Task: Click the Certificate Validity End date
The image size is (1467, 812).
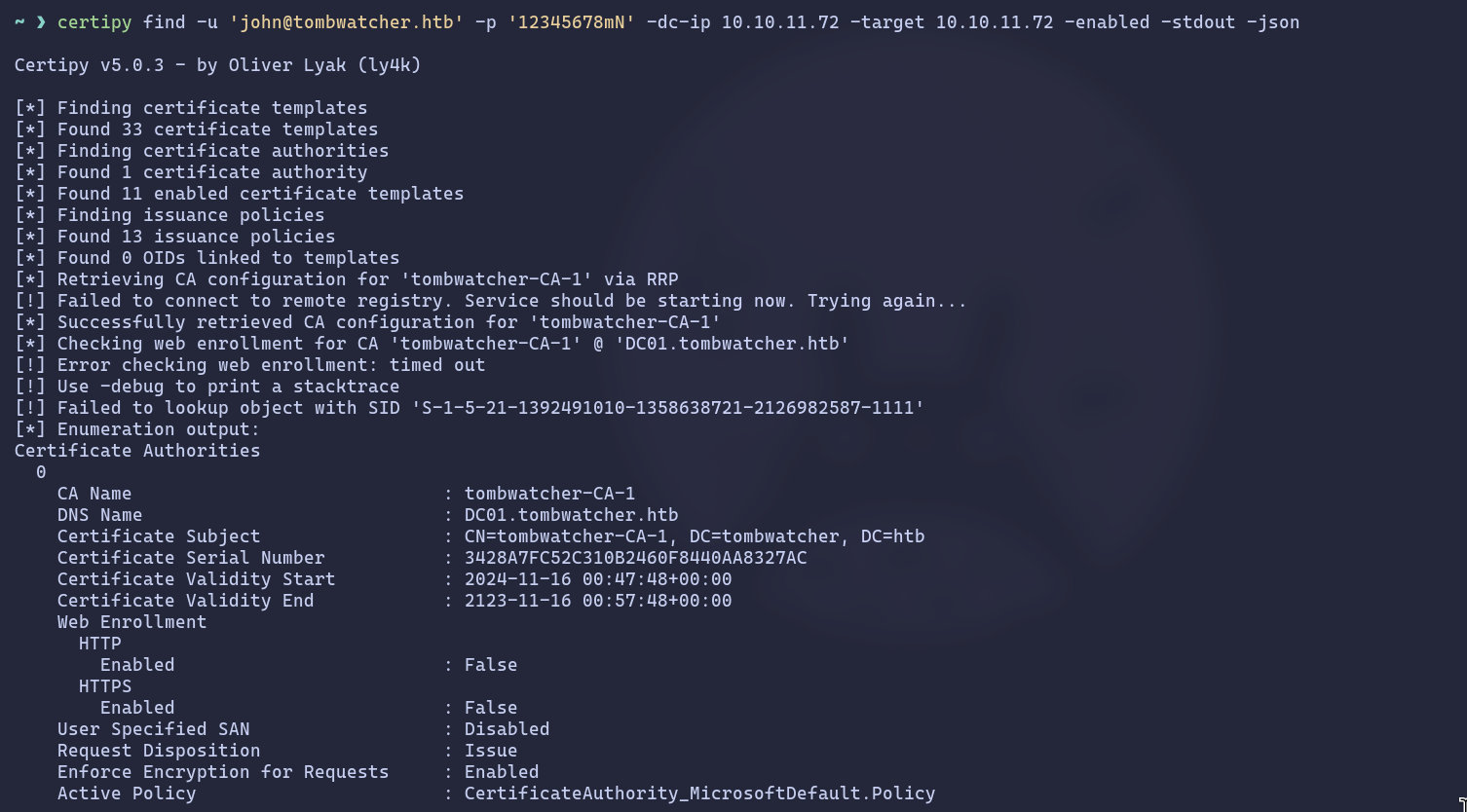Action: coord(598,601)
